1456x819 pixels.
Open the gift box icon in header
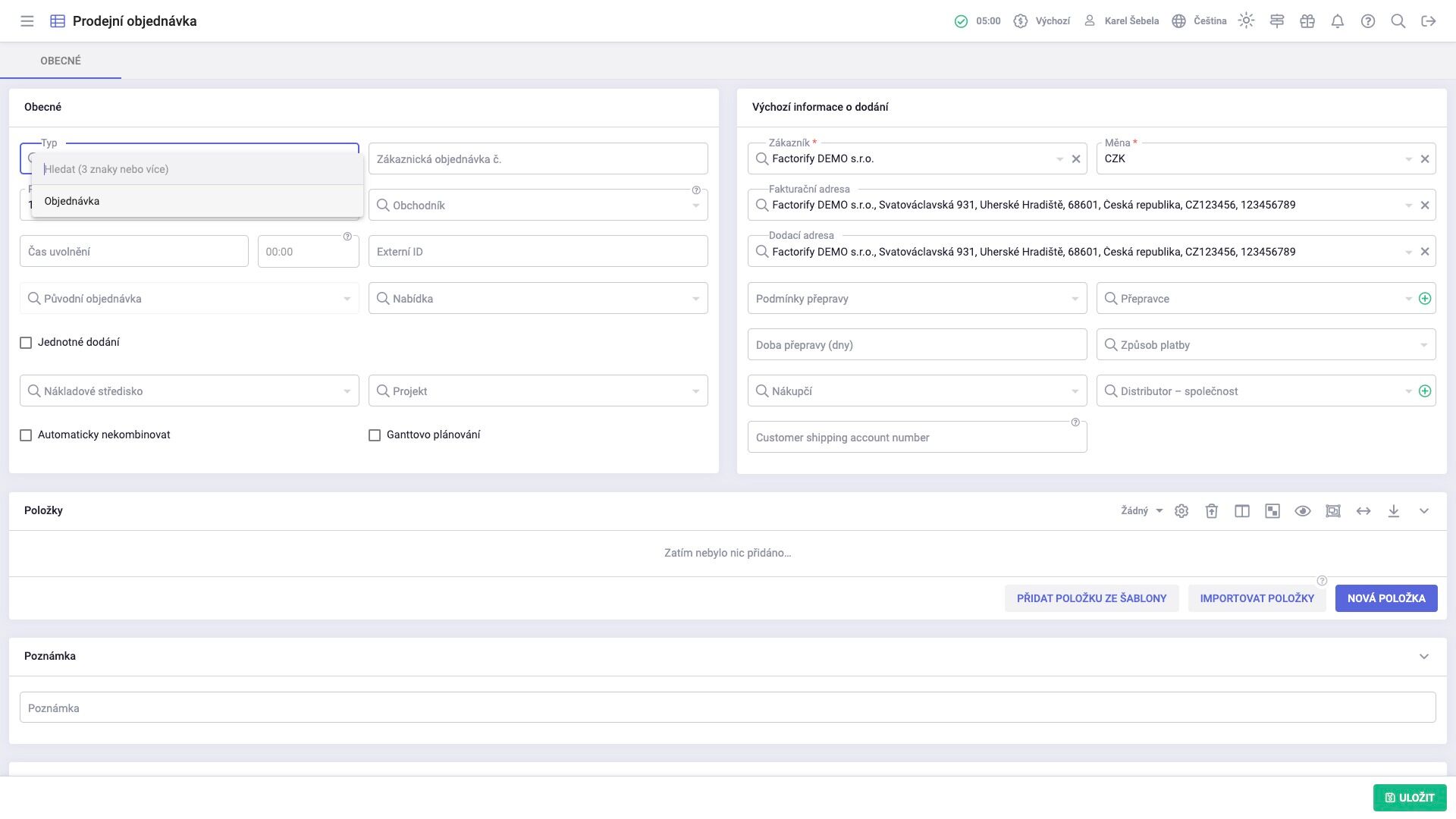1307,21
